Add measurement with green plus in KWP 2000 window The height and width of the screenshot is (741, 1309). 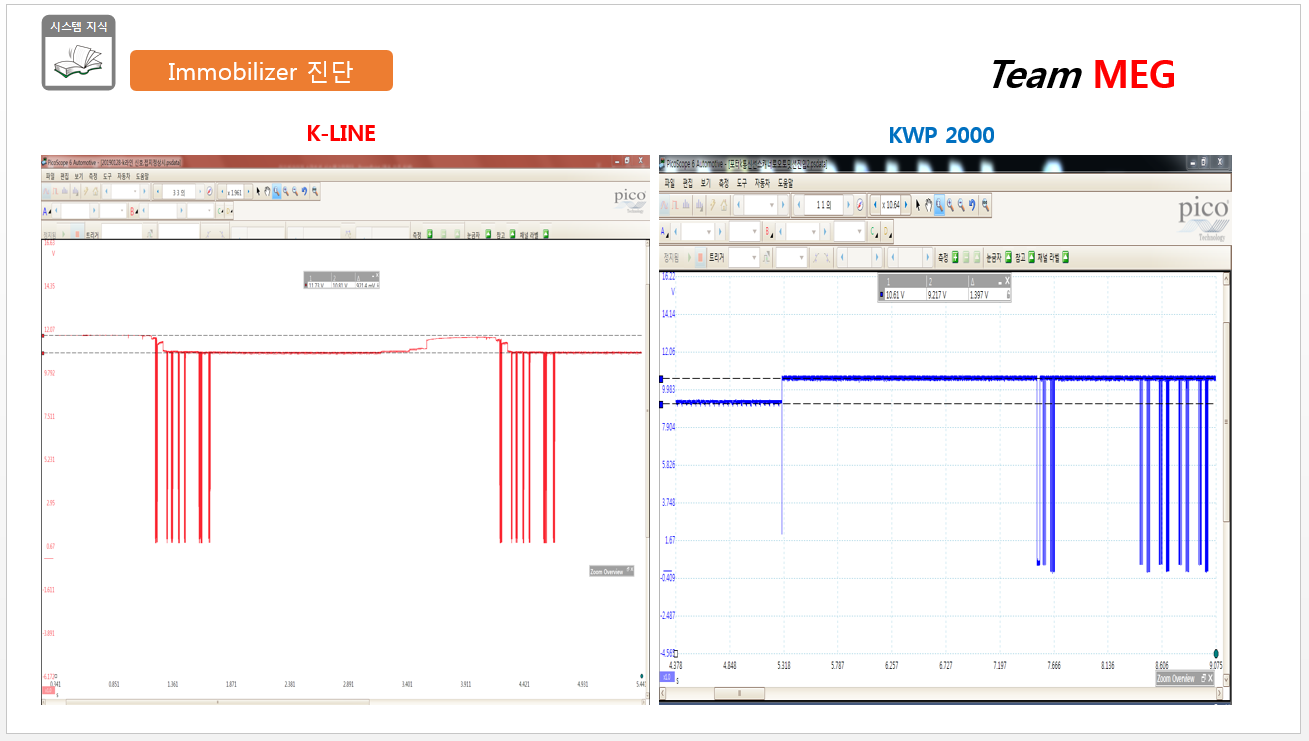tap(955, 257)
